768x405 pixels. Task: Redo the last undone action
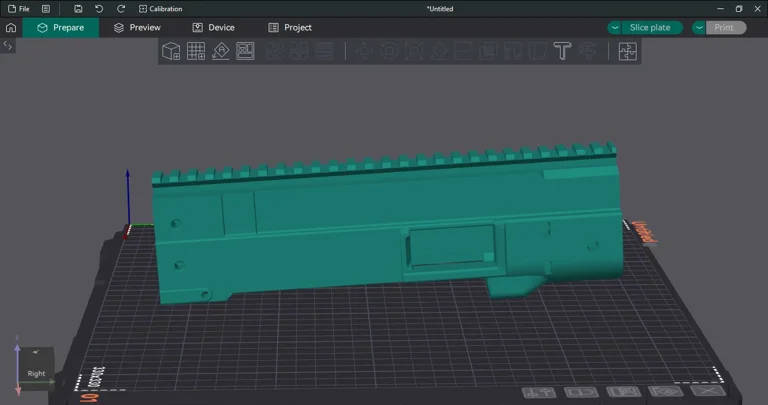pyautogui.click(x=120, y=9)
